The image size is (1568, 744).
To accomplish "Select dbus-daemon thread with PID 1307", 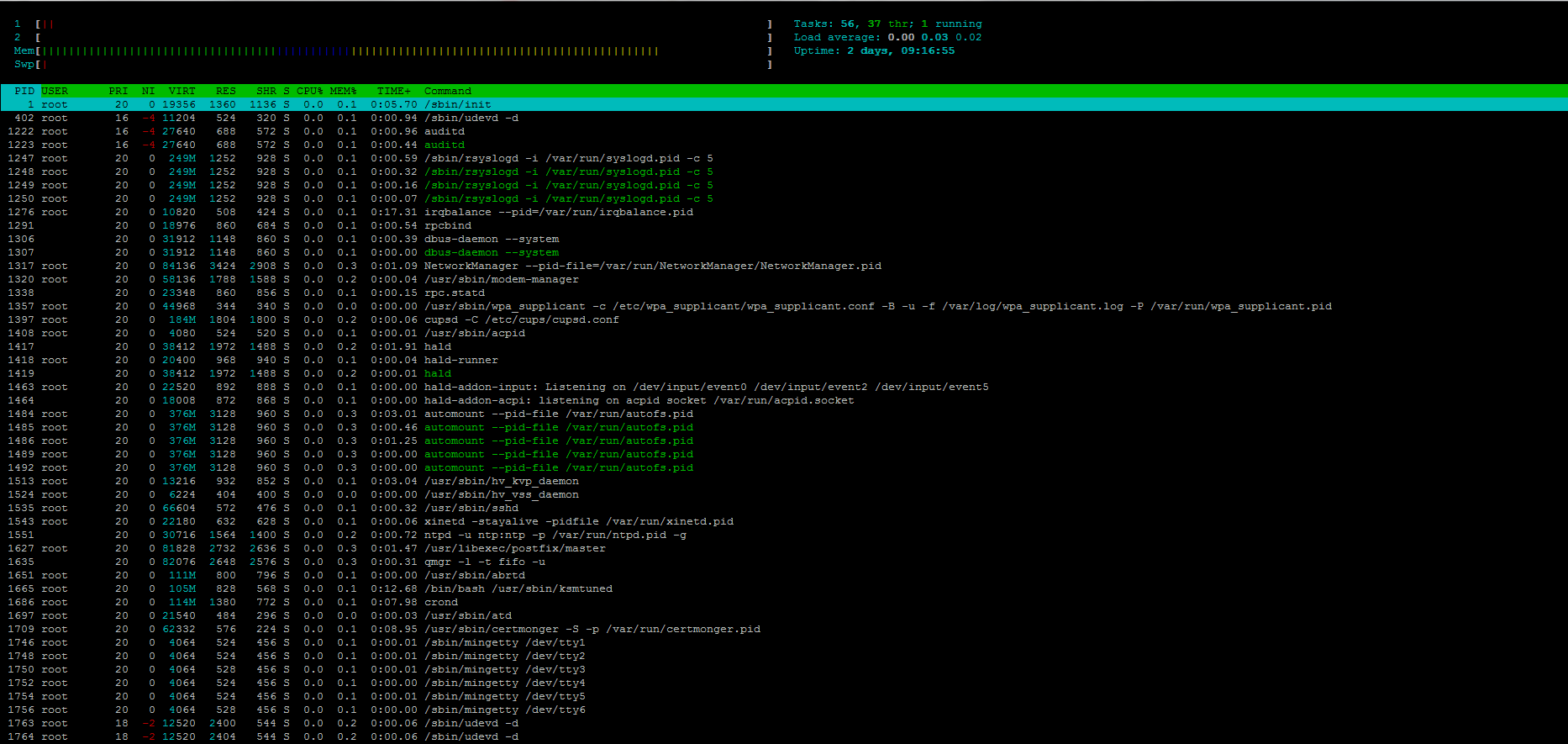I will (x=784, y=252).
